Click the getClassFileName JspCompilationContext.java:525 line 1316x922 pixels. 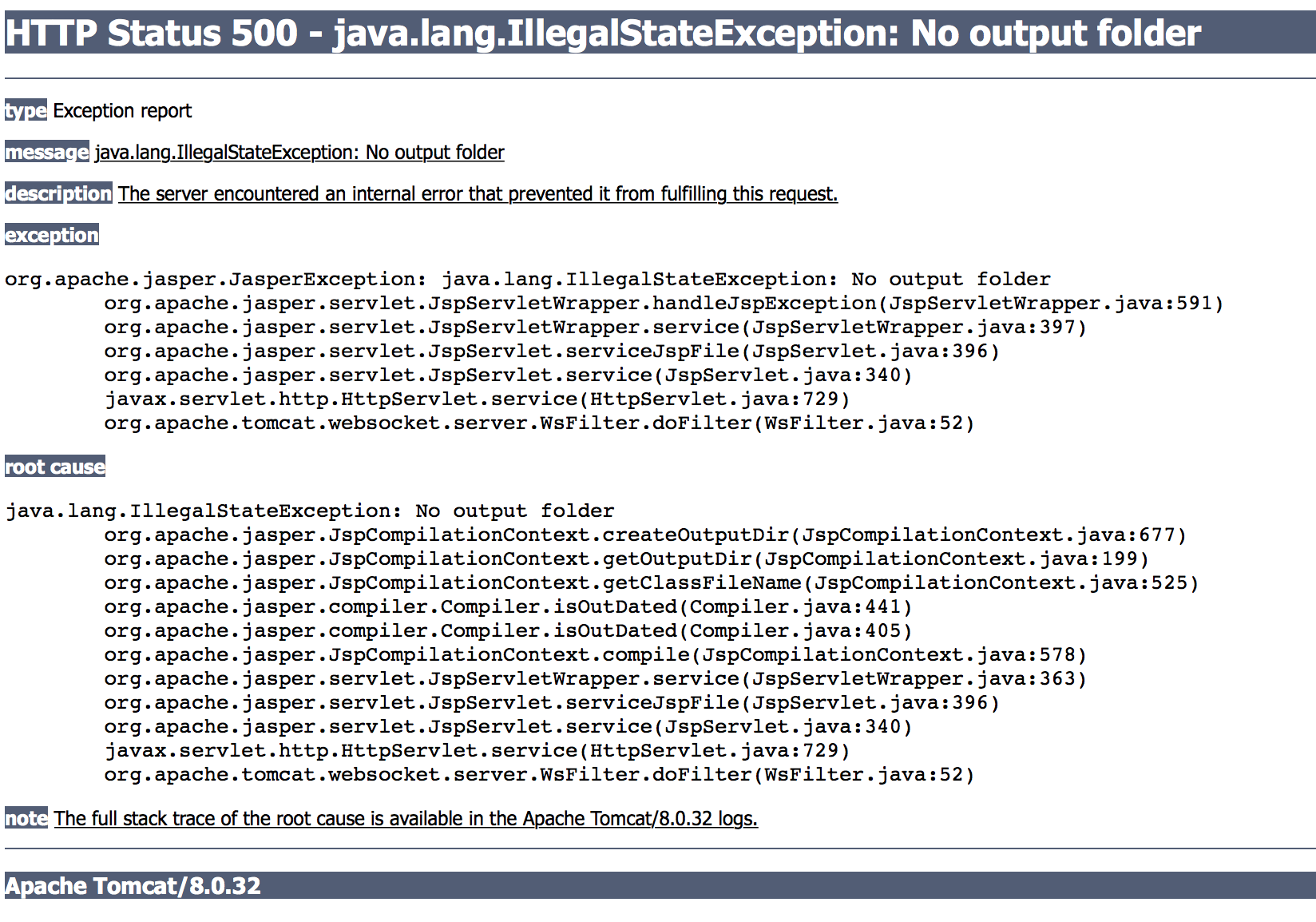point(652,582)
